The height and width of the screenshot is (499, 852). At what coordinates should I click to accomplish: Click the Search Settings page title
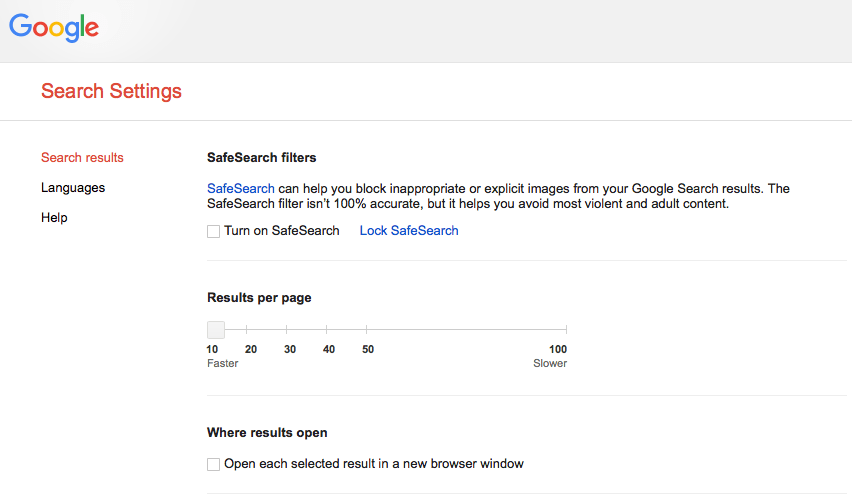[111, 91]
